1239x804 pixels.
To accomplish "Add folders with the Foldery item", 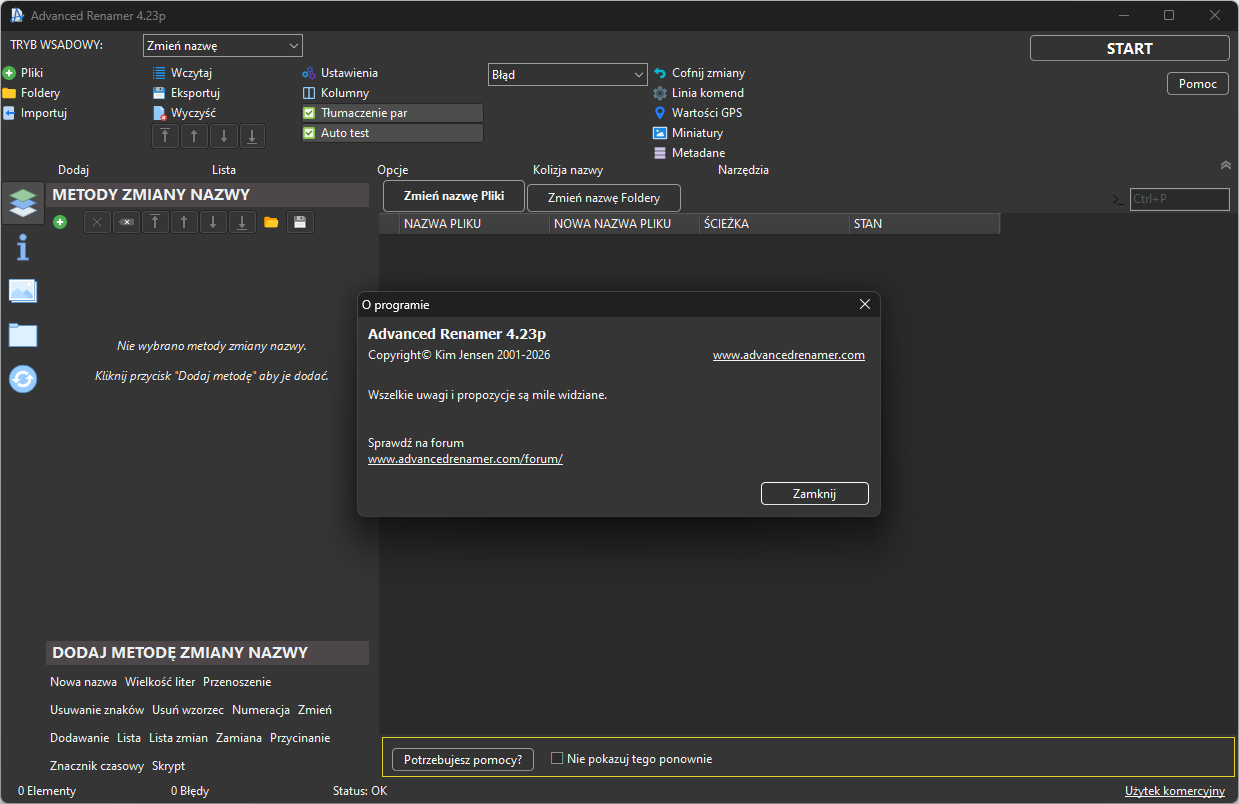I will [31, 93].
